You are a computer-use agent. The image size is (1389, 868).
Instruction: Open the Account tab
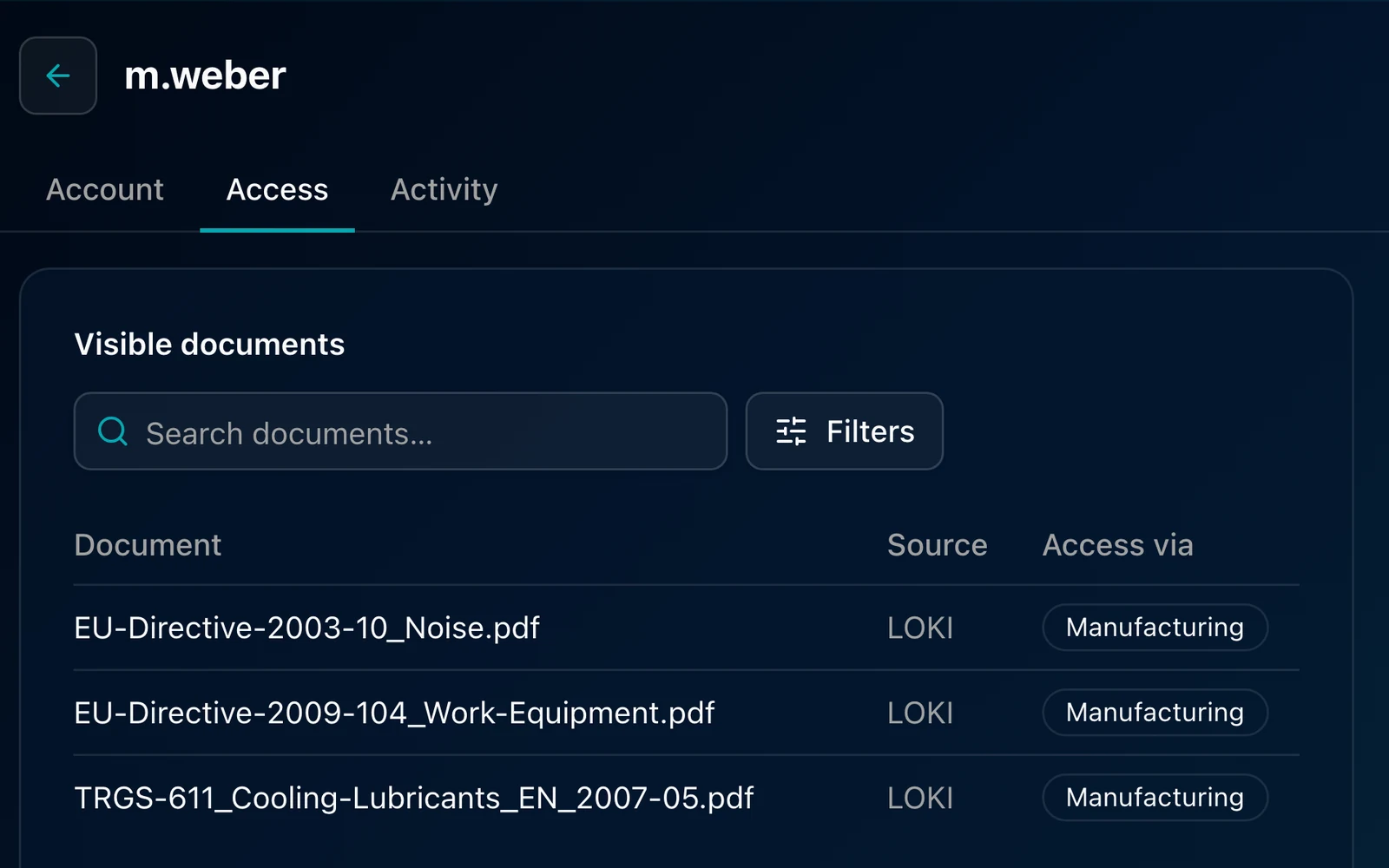tap(105, 189)
